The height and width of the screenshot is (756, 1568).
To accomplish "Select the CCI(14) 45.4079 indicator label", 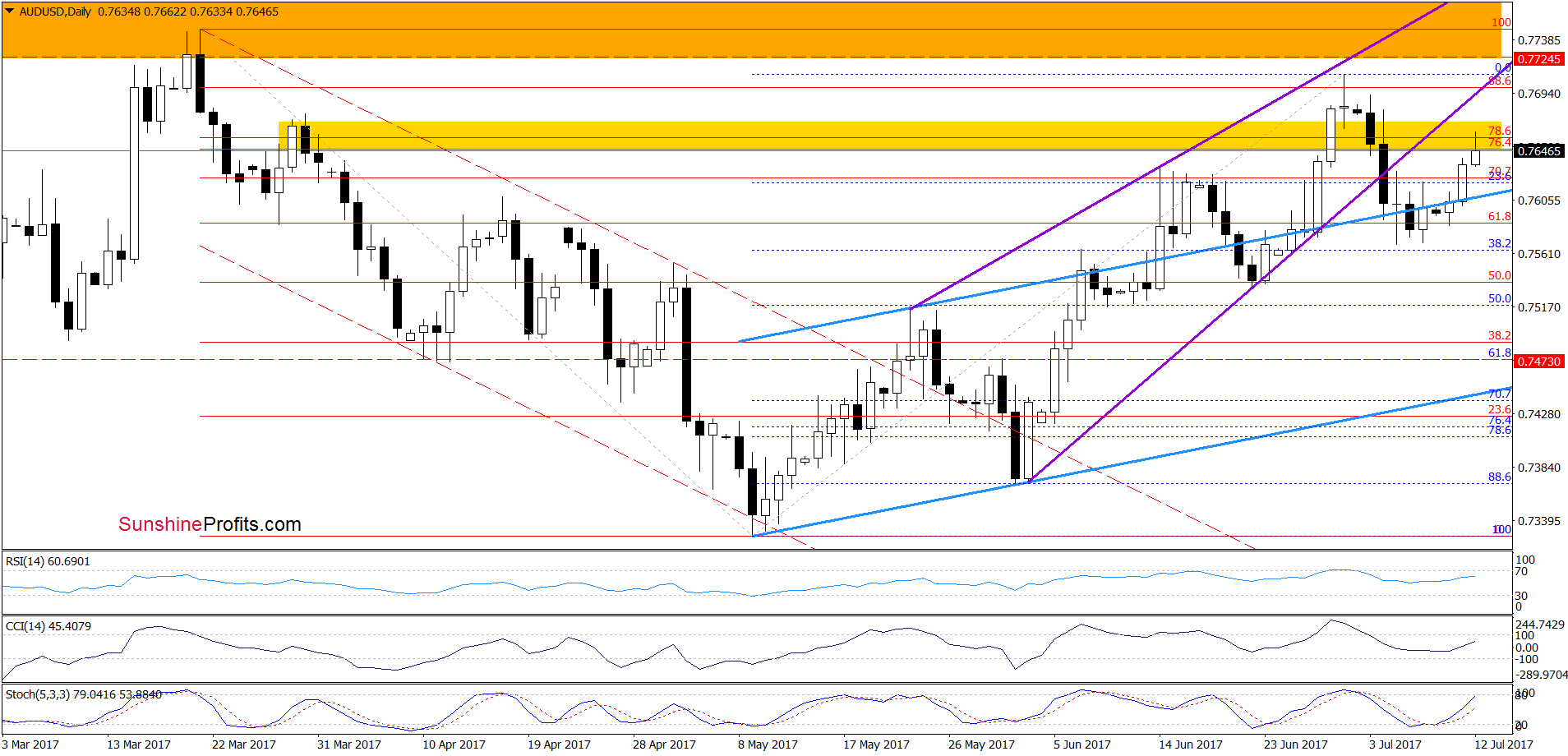I will point(48,626).
